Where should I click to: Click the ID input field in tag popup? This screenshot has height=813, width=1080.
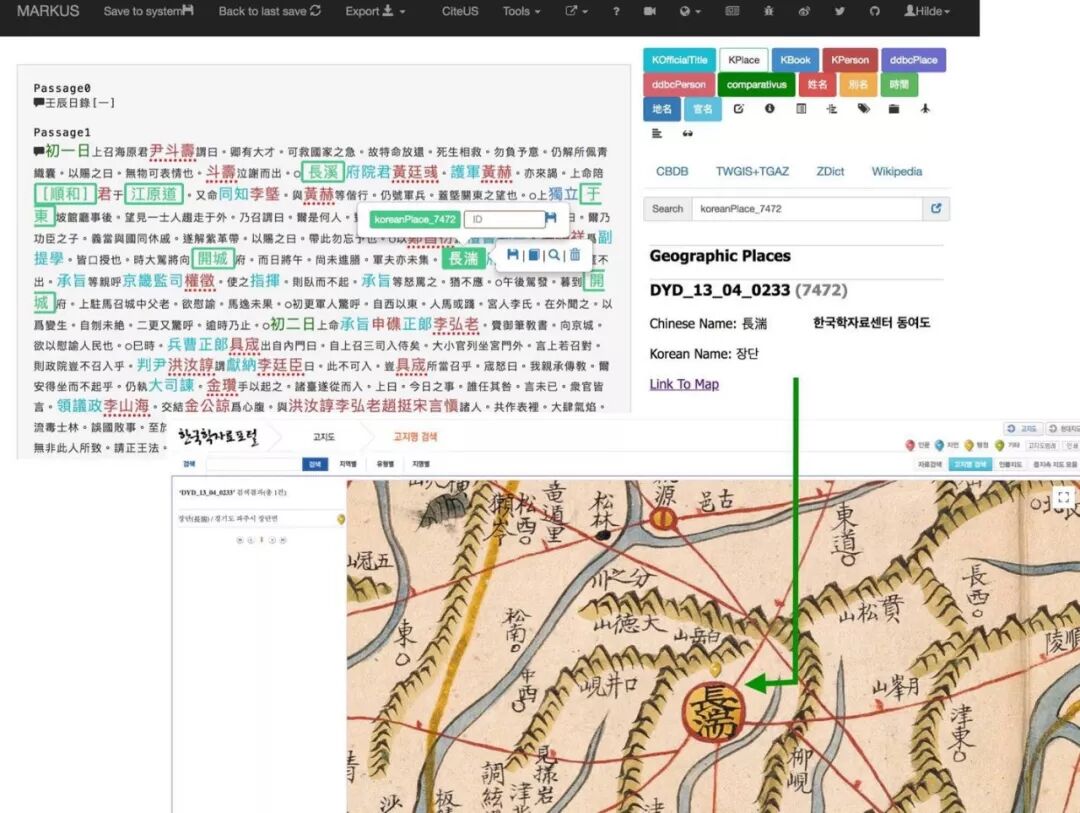[504, 219]
